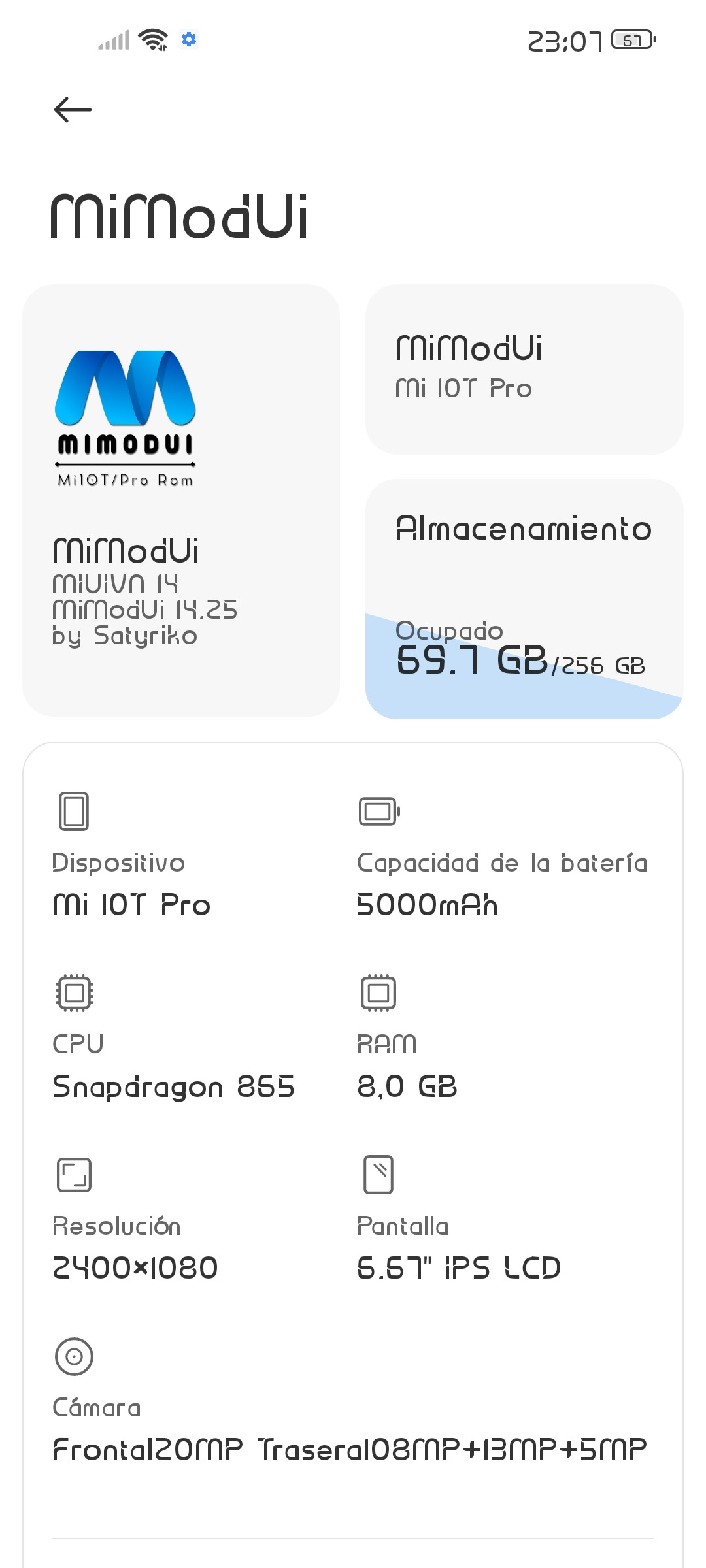Tap the battery capacity icon
The width and height of the screenshot is (706, 1568).
click(379, 811)
